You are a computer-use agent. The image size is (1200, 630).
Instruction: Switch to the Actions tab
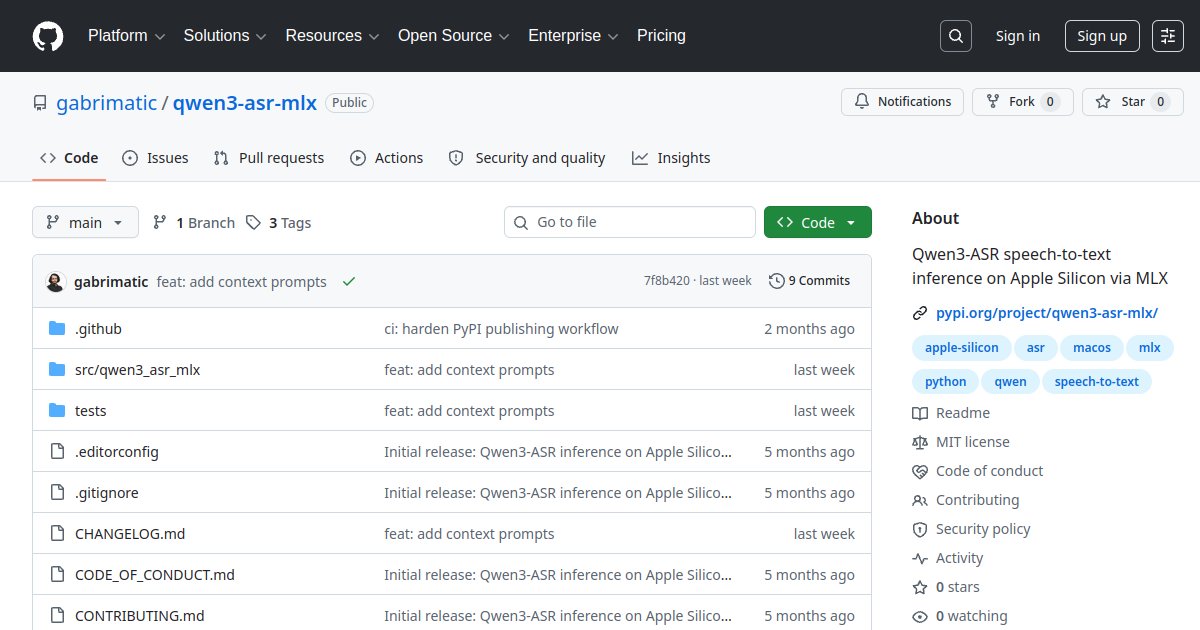pyautogui.click(x=386, y=158)
